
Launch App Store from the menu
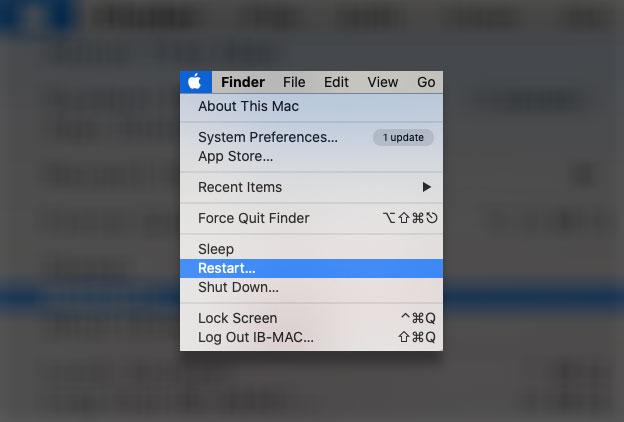(235, 156)
